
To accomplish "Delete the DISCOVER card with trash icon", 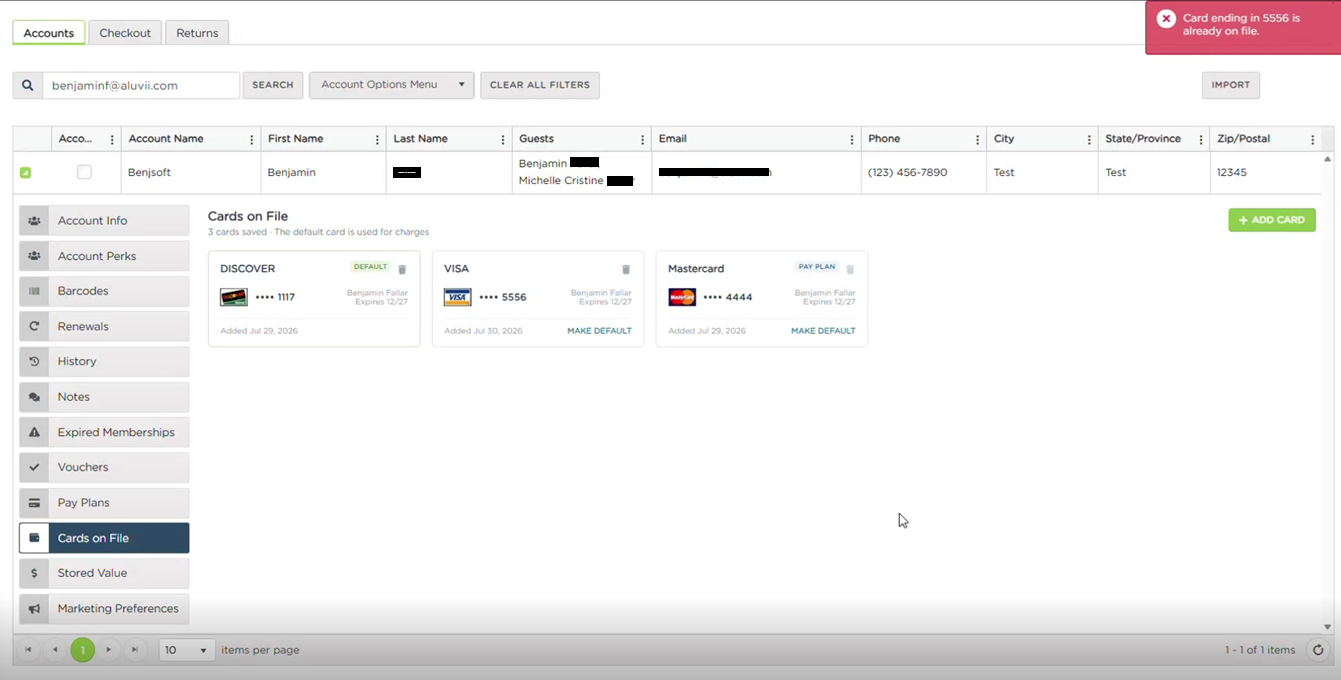I will pos(402,269).
